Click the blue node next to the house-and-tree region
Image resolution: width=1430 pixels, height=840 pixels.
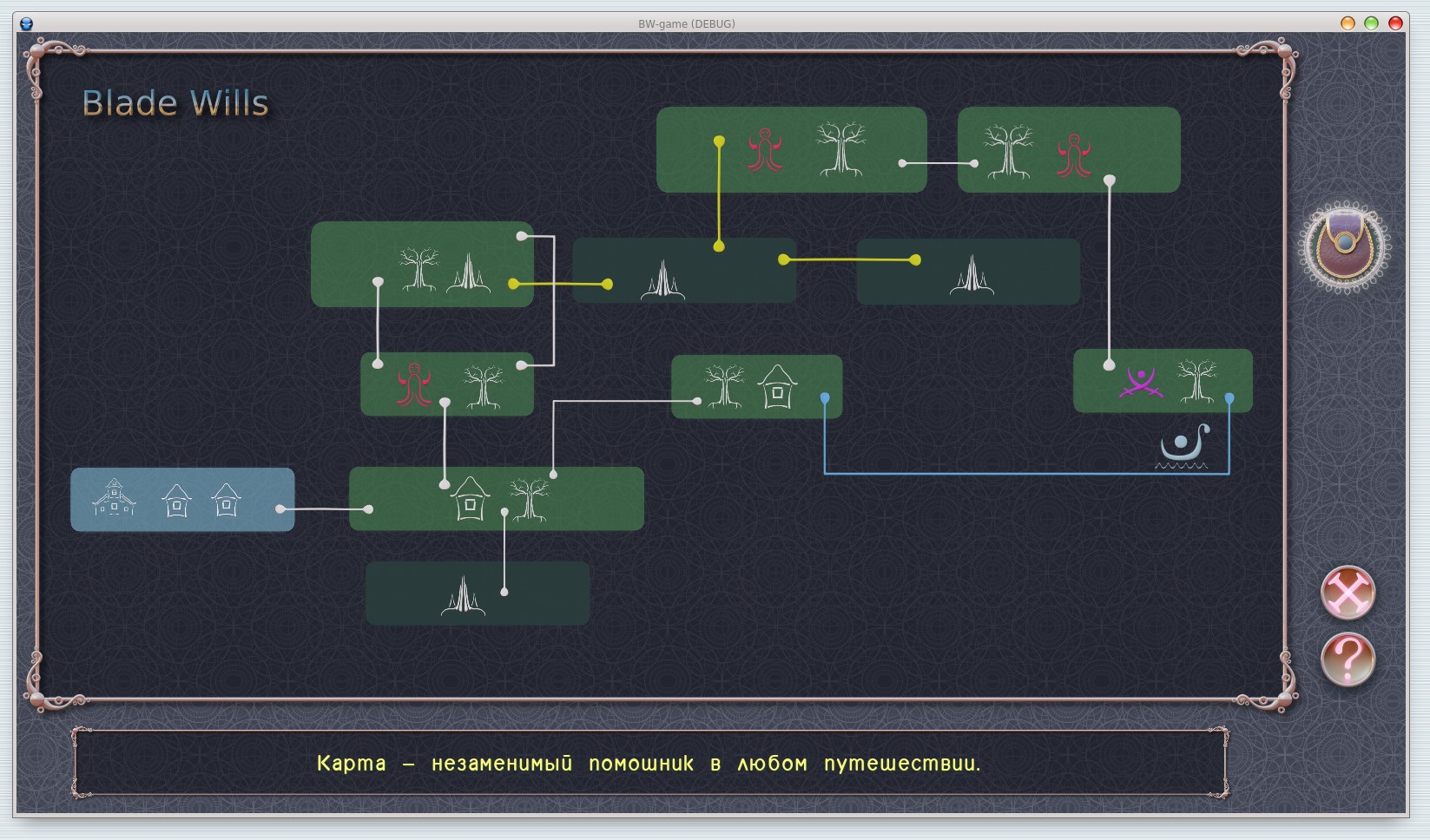click(x=825, y=397)
